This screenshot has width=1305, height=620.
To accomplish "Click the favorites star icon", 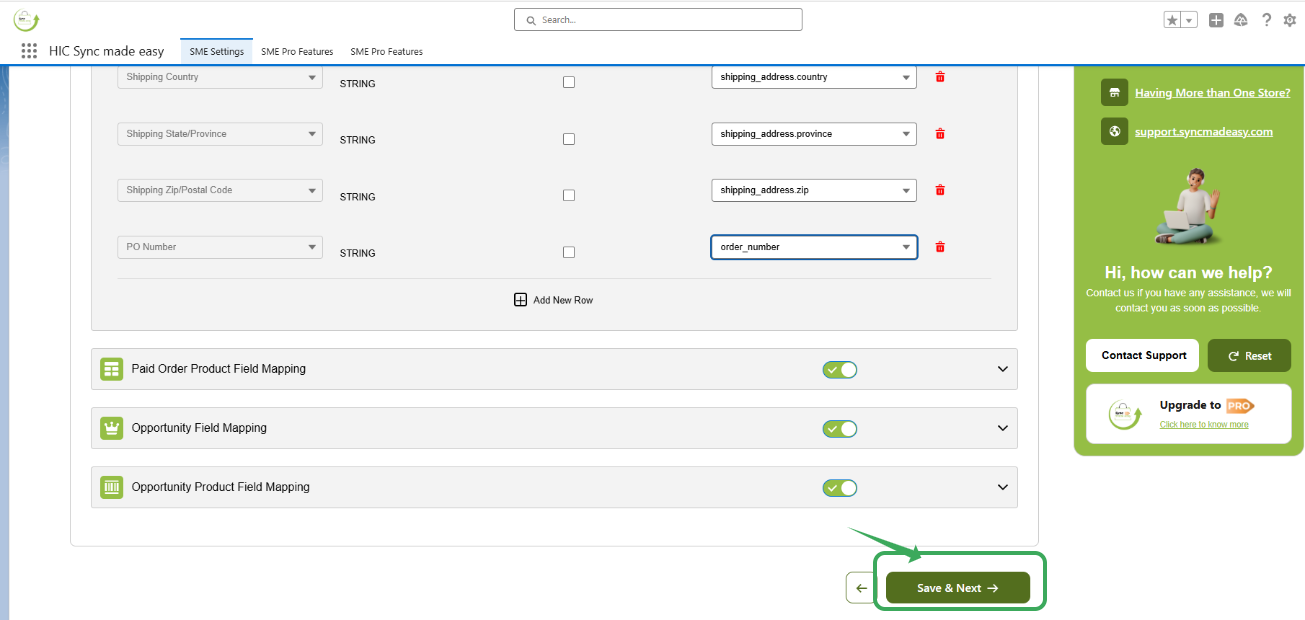I will coord(1172,20).
